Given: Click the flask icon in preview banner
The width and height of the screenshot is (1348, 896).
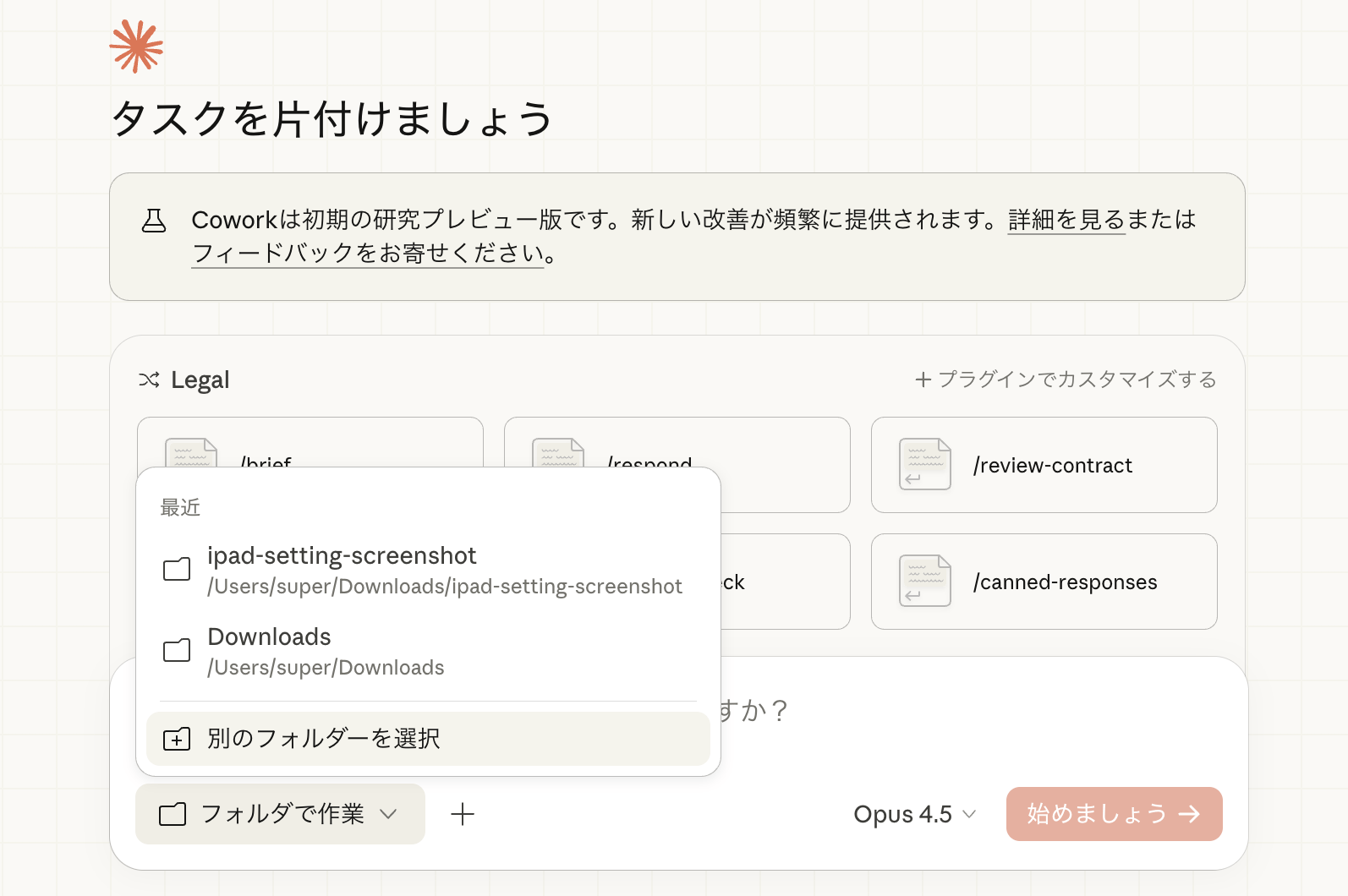Looking at the screenshot, I should coord(154,221).
